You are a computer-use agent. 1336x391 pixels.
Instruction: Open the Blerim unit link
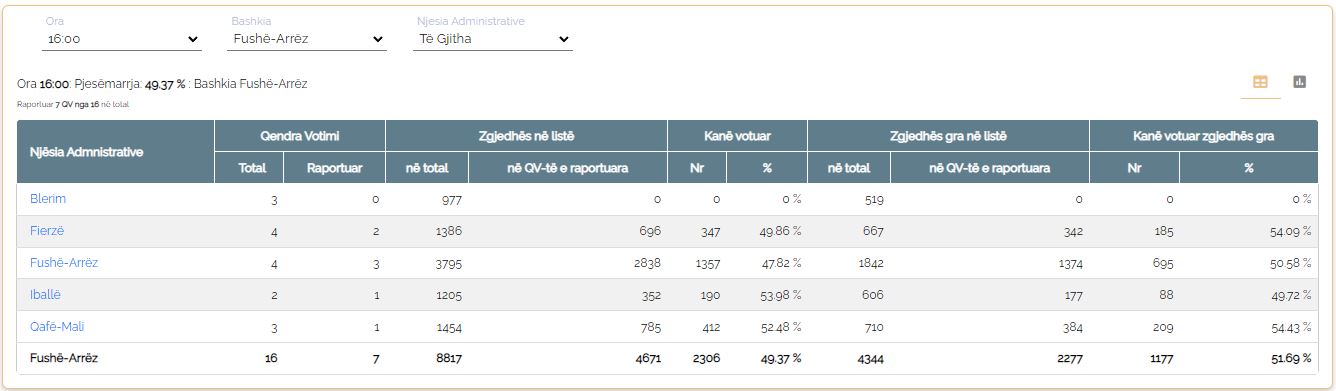48,199
